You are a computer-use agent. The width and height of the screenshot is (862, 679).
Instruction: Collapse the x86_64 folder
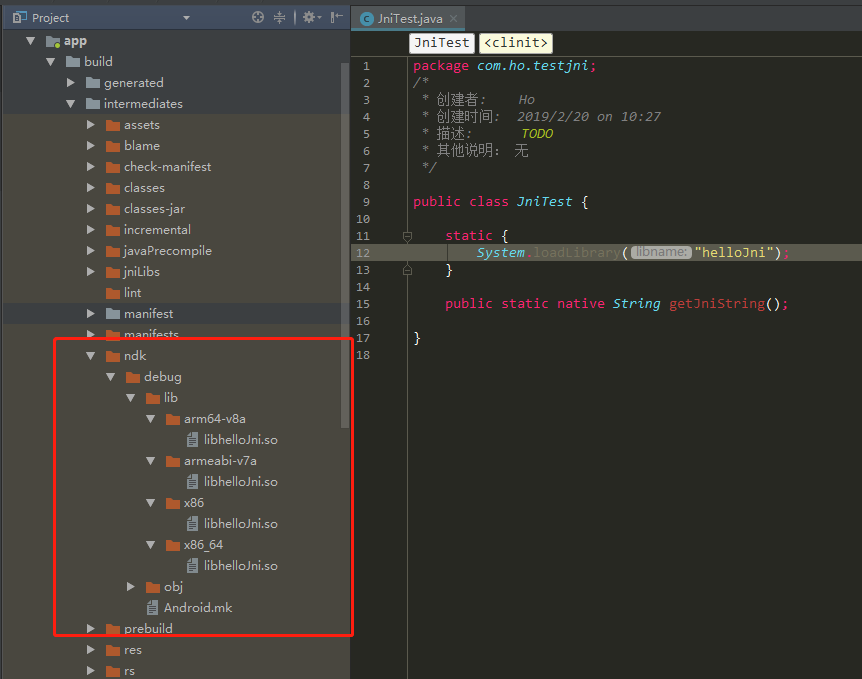click(x=151, y=545)
